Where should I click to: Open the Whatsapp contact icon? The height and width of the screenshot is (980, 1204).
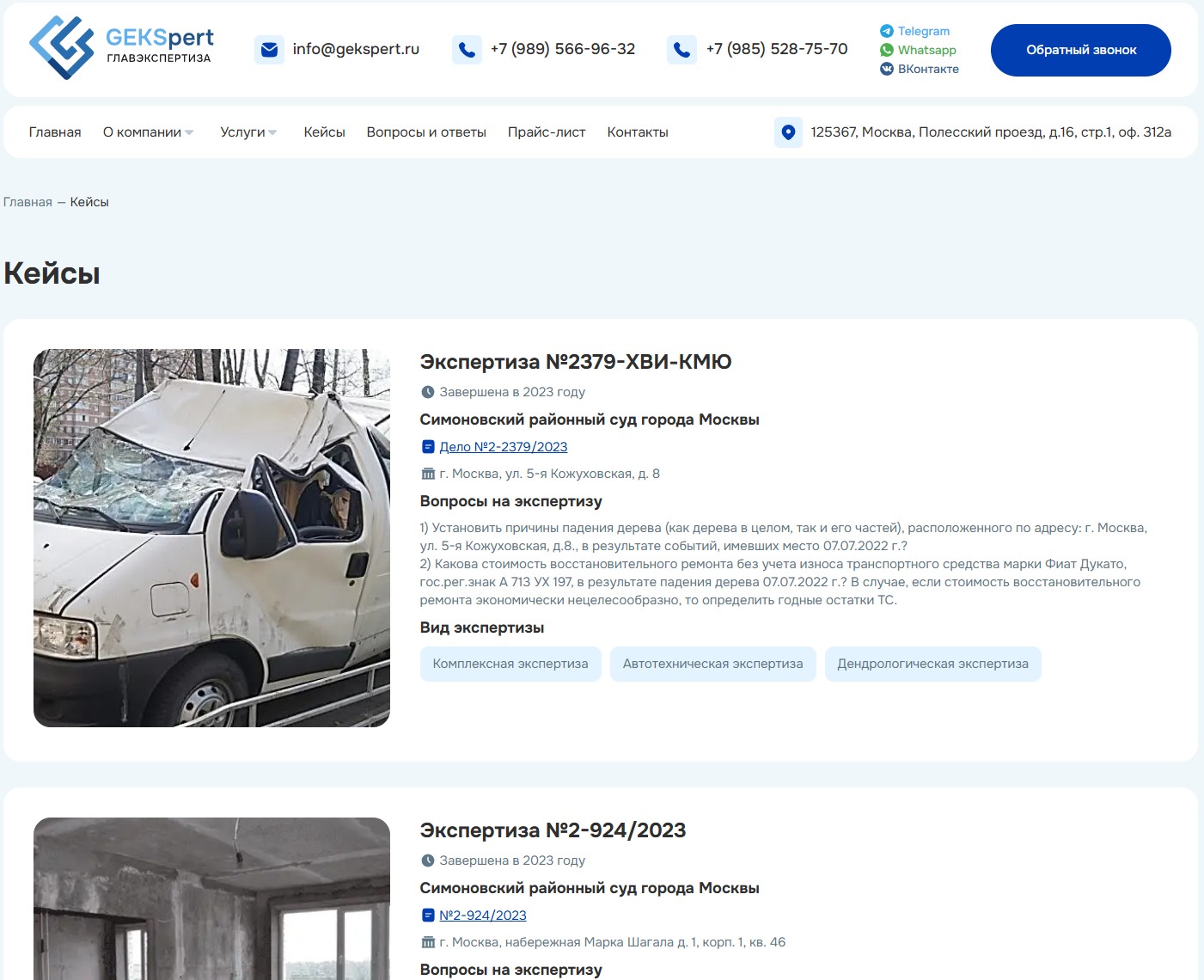coord(886,50)
